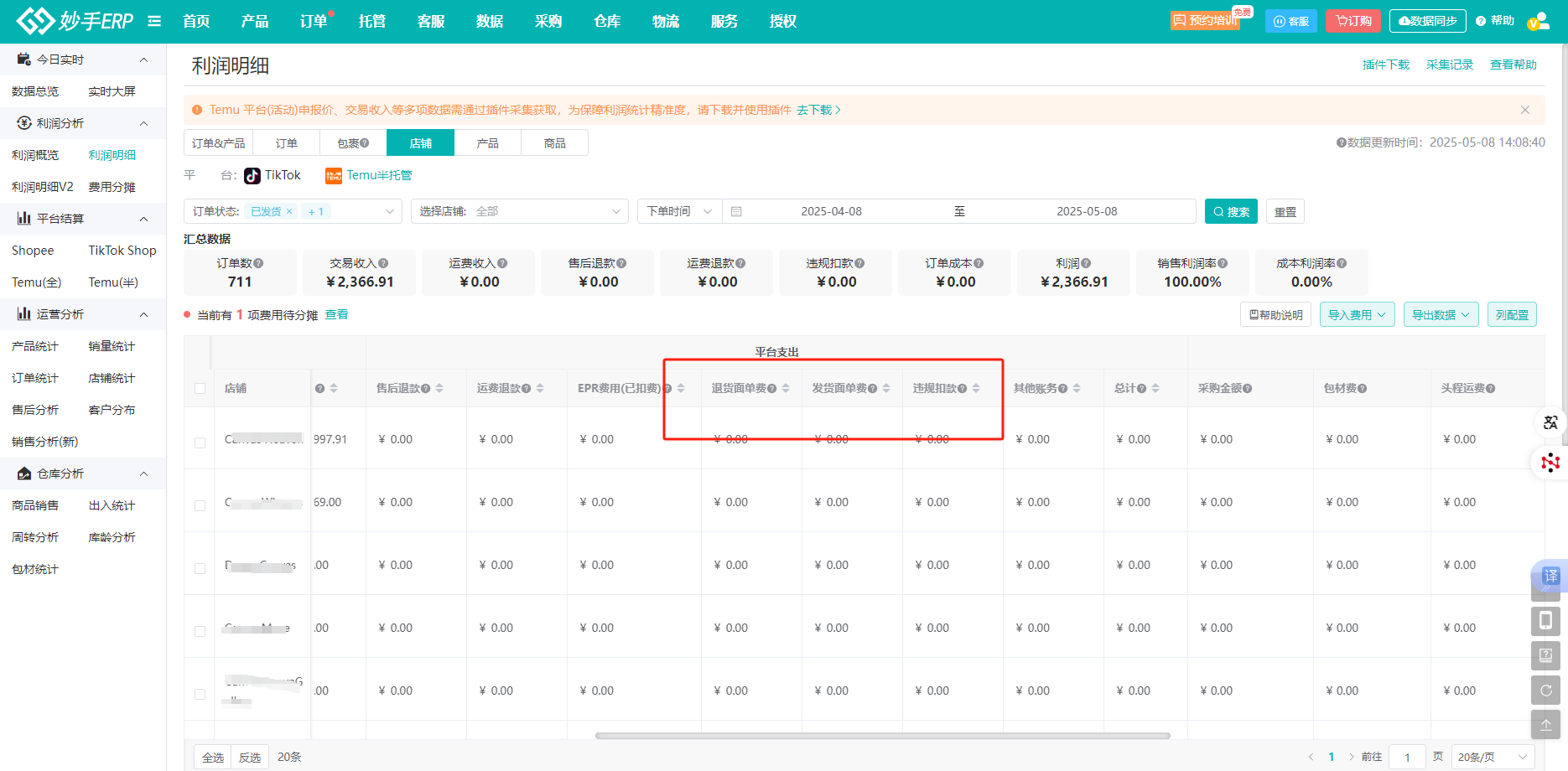This screenshot has width=1568, height=771.
Task: Open the 采购 top menu
Action: (548, 21)
